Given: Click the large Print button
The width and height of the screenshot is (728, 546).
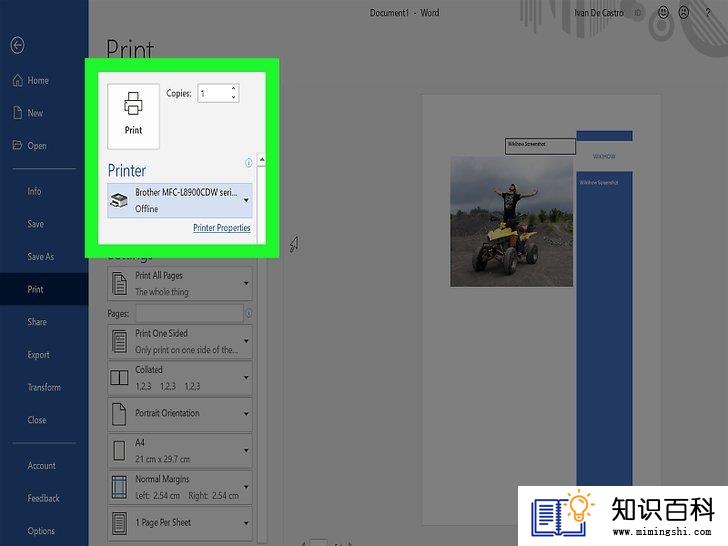Looking at the screenshot, I should [133, 116].
